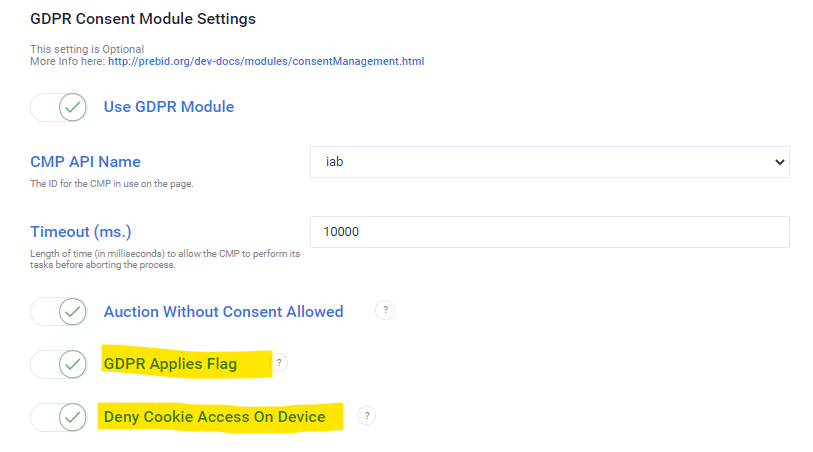Viewport: 813px width, 452px height.
Task: Click the Use GDPR Module label text
Action: pyautogui.click(x=169, y=107)
